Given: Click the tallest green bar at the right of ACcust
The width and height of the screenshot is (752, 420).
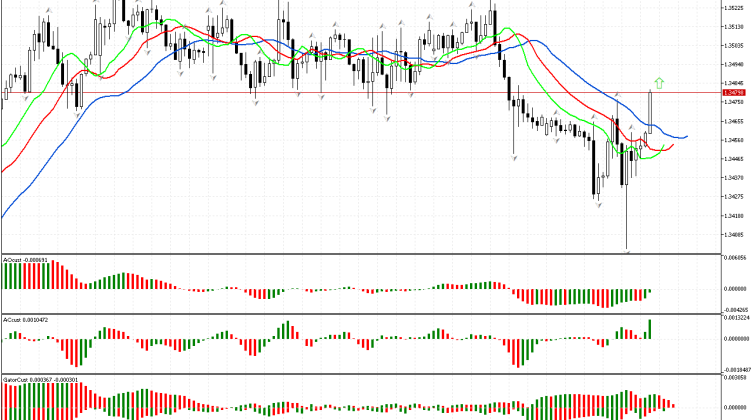Looking at the screenshot, I should 650,328.
